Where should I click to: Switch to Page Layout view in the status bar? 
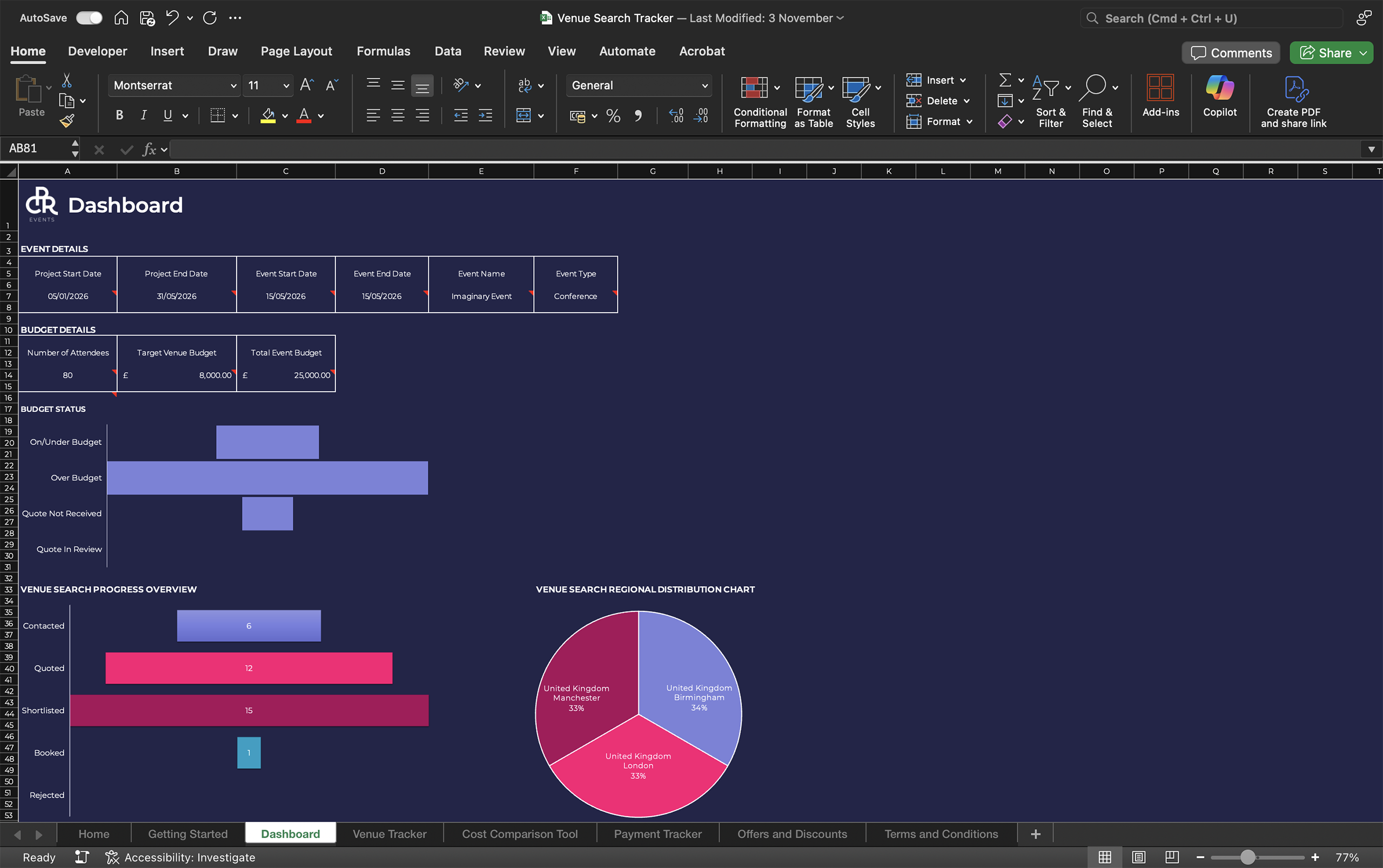pyautogui.click(x=1138, y=857)
